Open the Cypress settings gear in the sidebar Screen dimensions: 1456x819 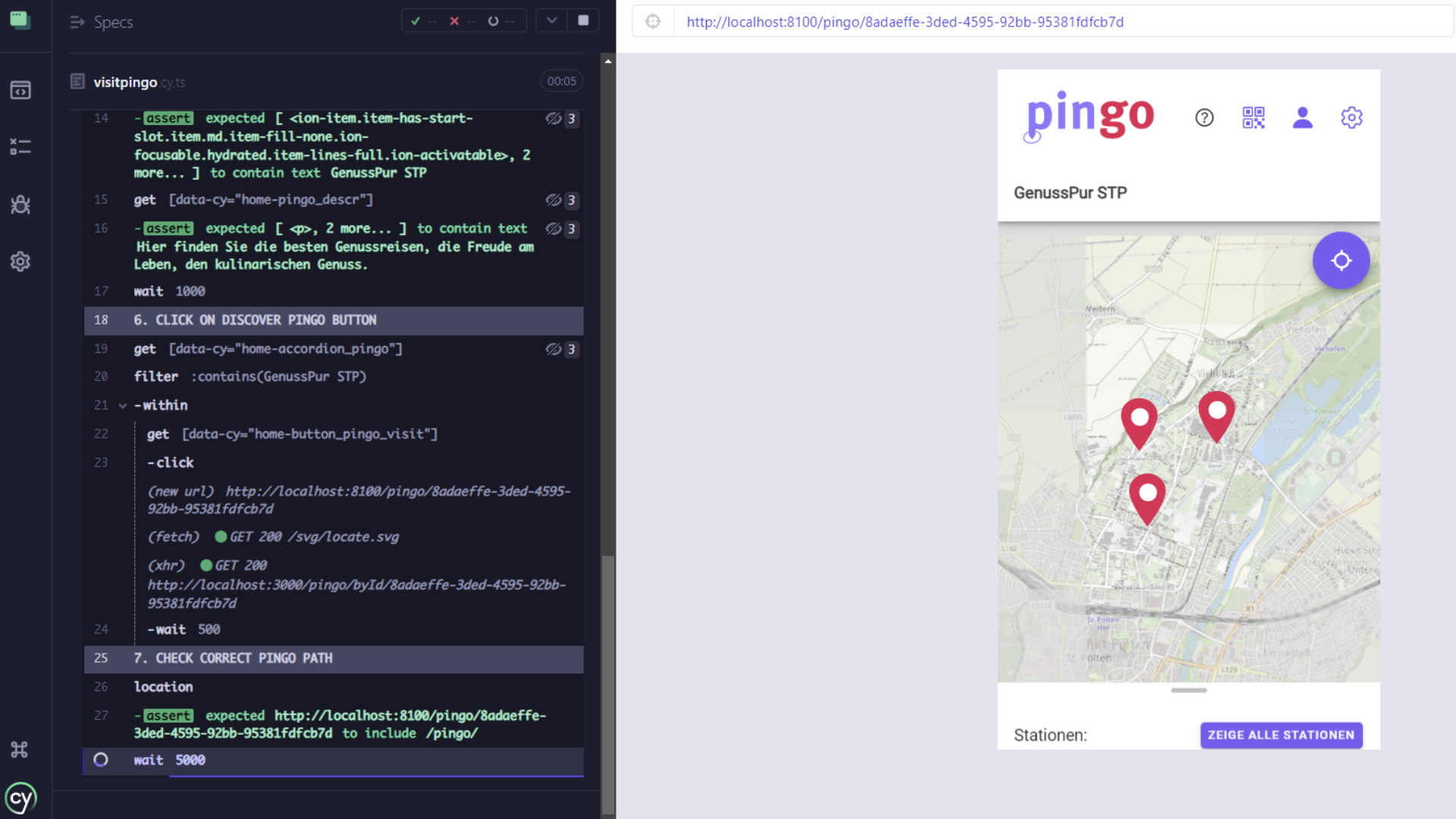pos(20,262)
